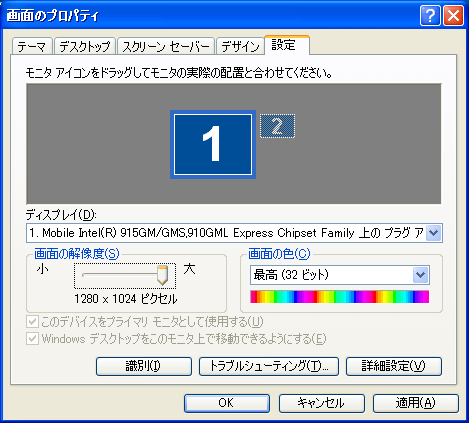Viewport: 469px width, 423px height.
Task: Open 詳細設定(V) button
Action: [394, 366]
